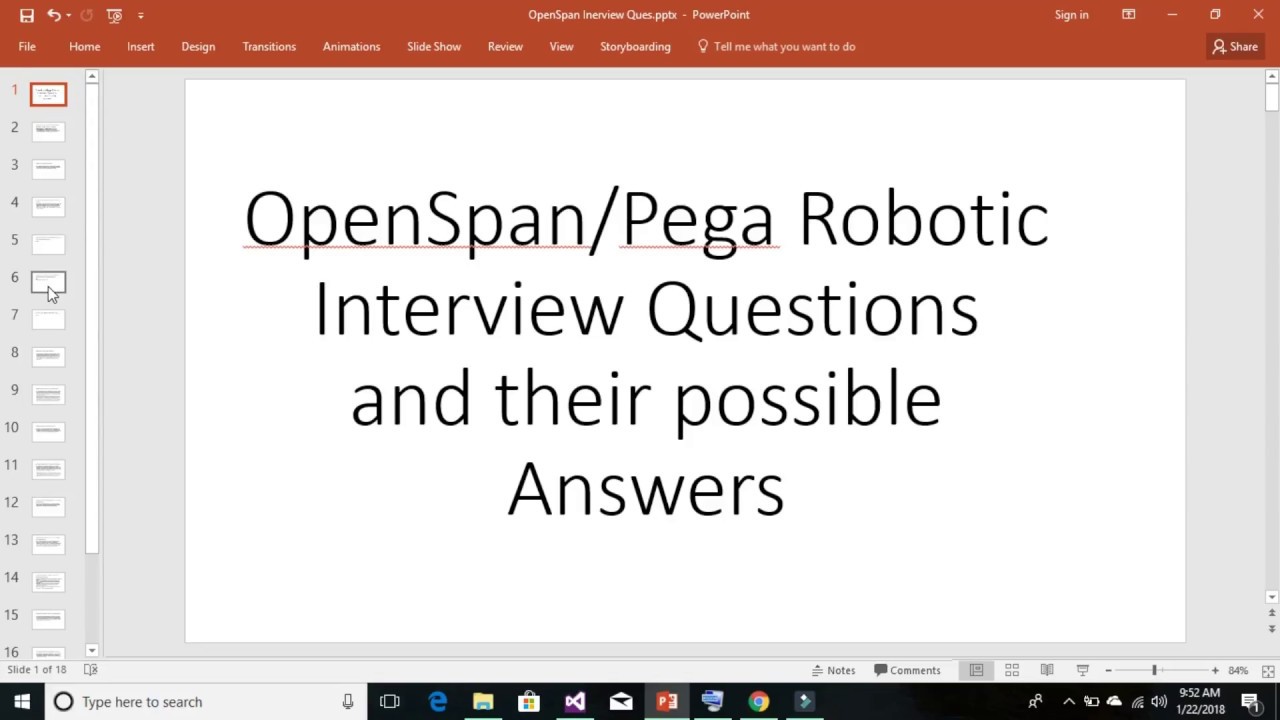Open the Animations ribbon tab

tap(351, 46)
